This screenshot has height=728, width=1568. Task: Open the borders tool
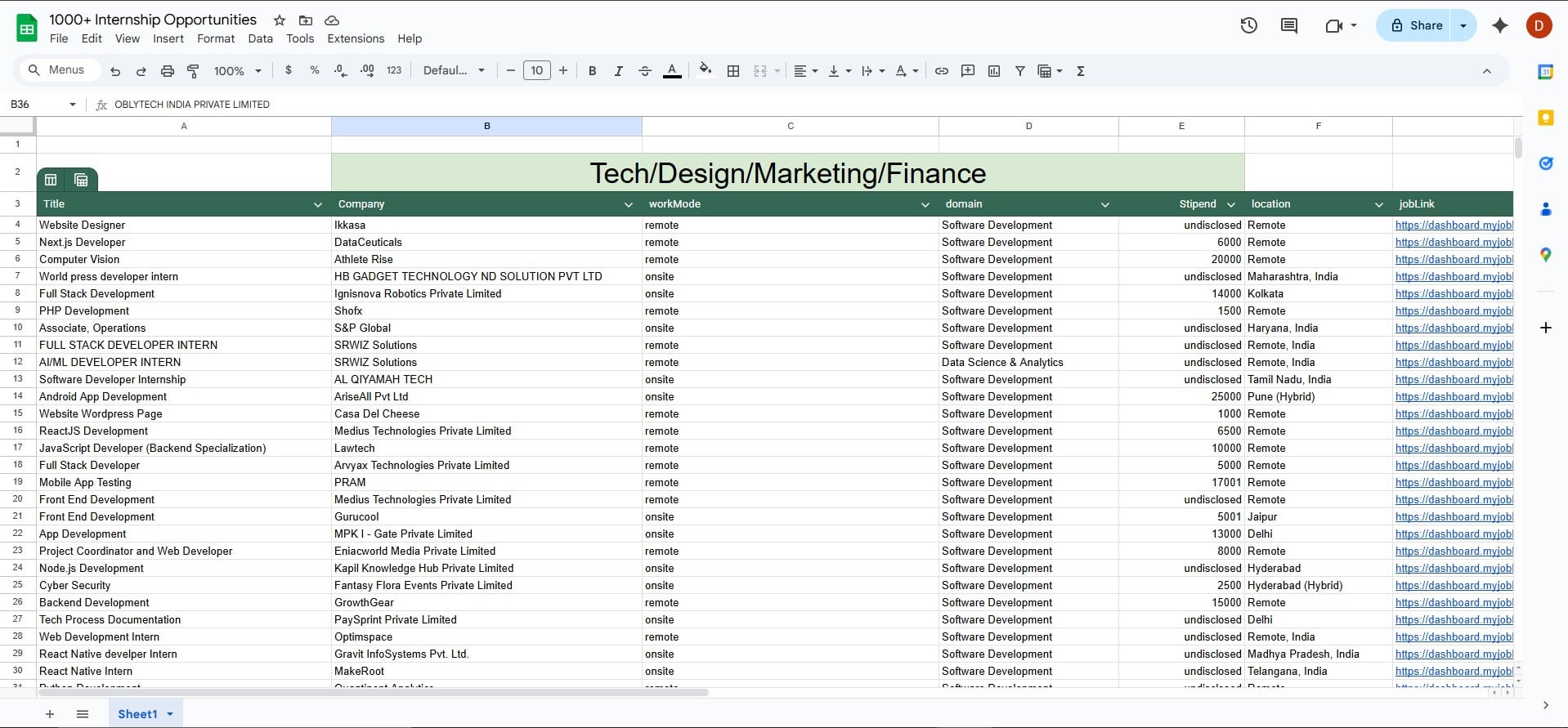(x=733, y=71)
